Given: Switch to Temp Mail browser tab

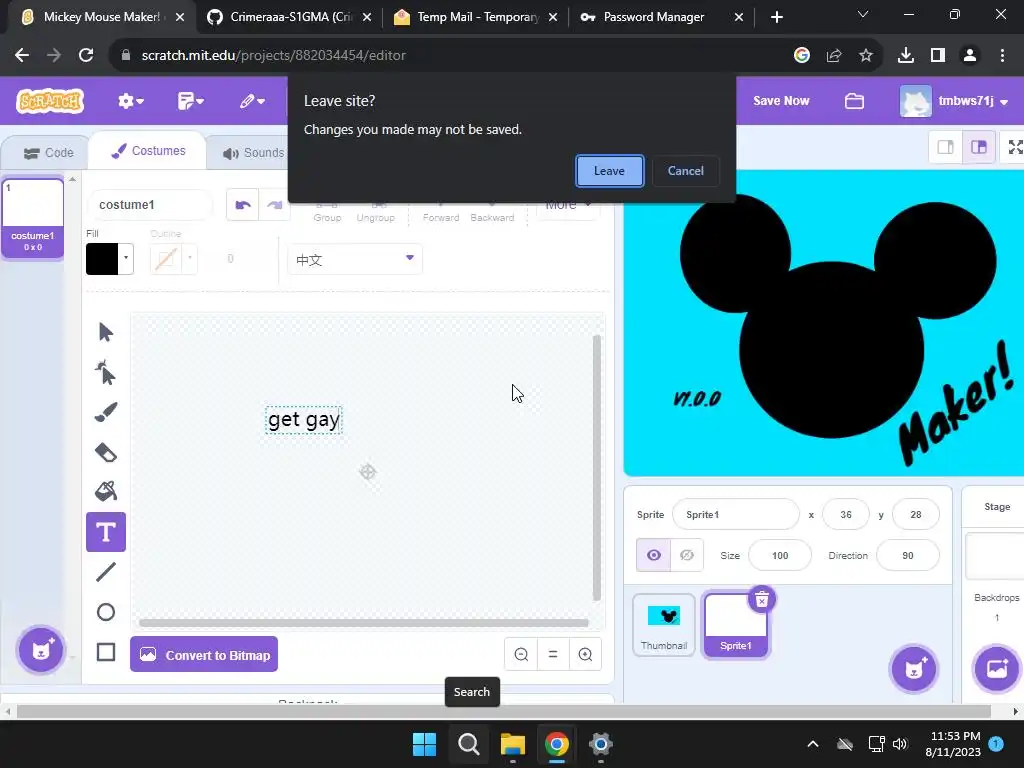Looking at the screenshot, I should (x=475, y=17).
